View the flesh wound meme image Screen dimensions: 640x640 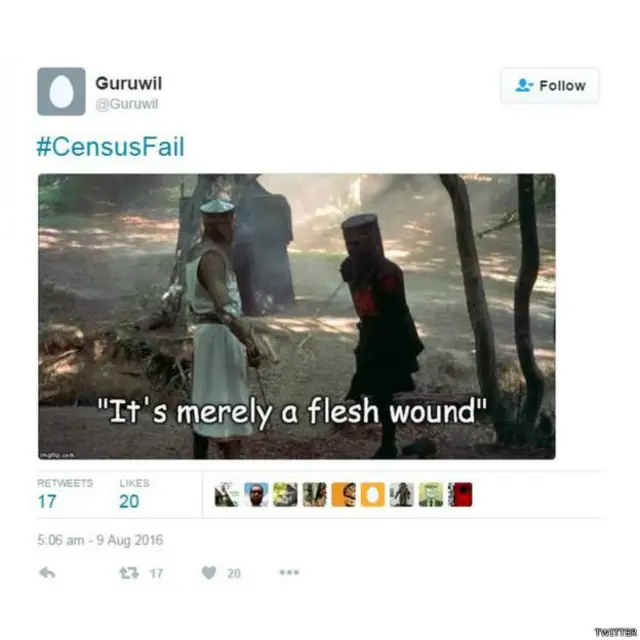(297, 316)
